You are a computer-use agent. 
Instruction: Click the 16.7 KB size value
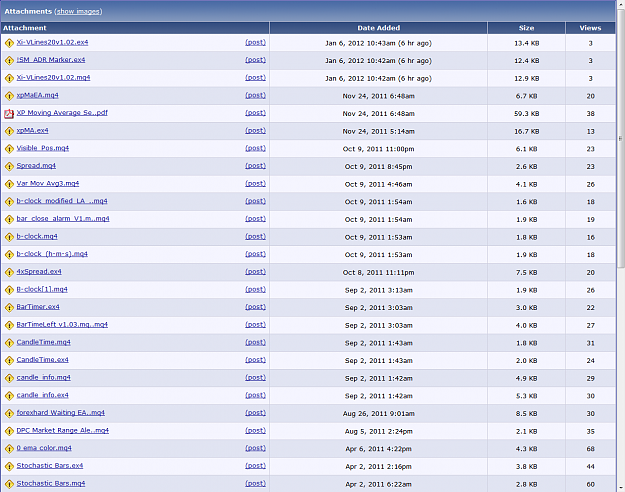click(x=526, y=131)
